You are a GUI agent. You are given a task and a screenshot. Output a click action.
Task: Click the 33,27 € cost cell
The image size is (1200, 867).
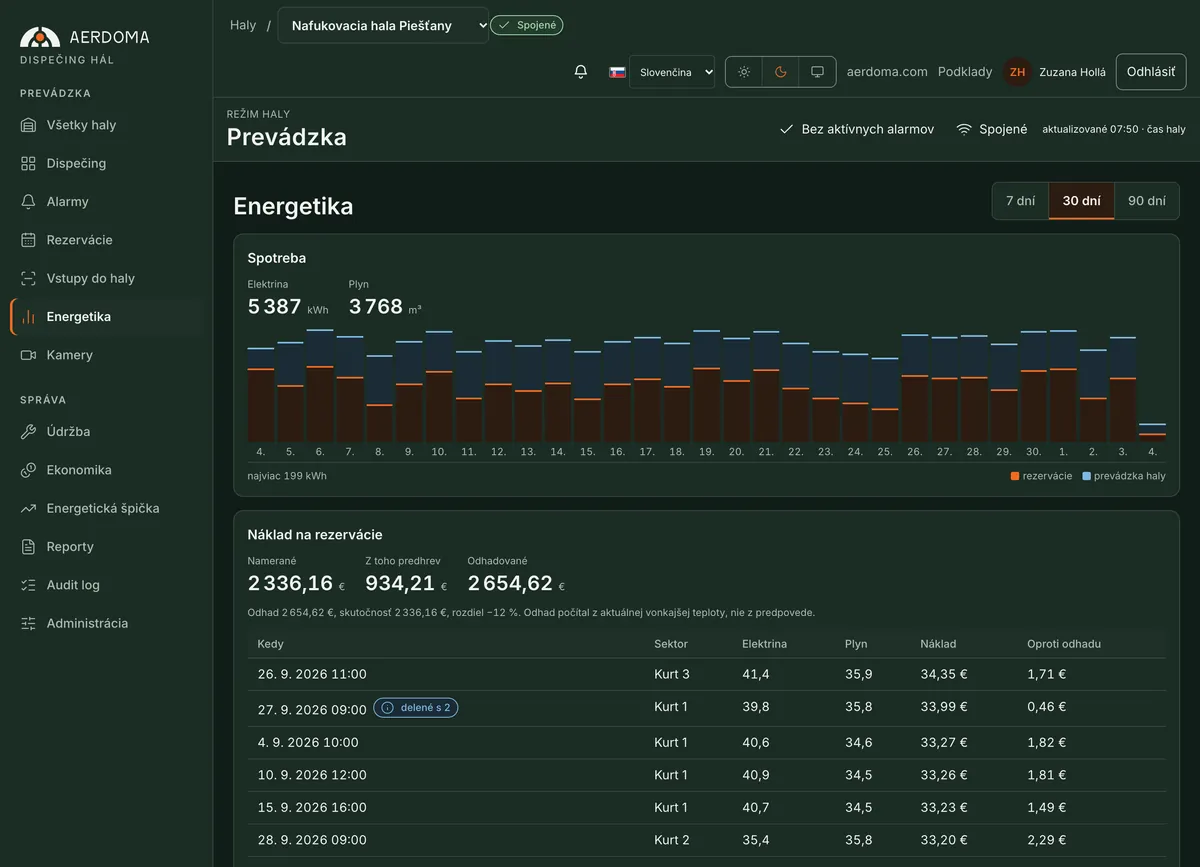tap(944, 743)
